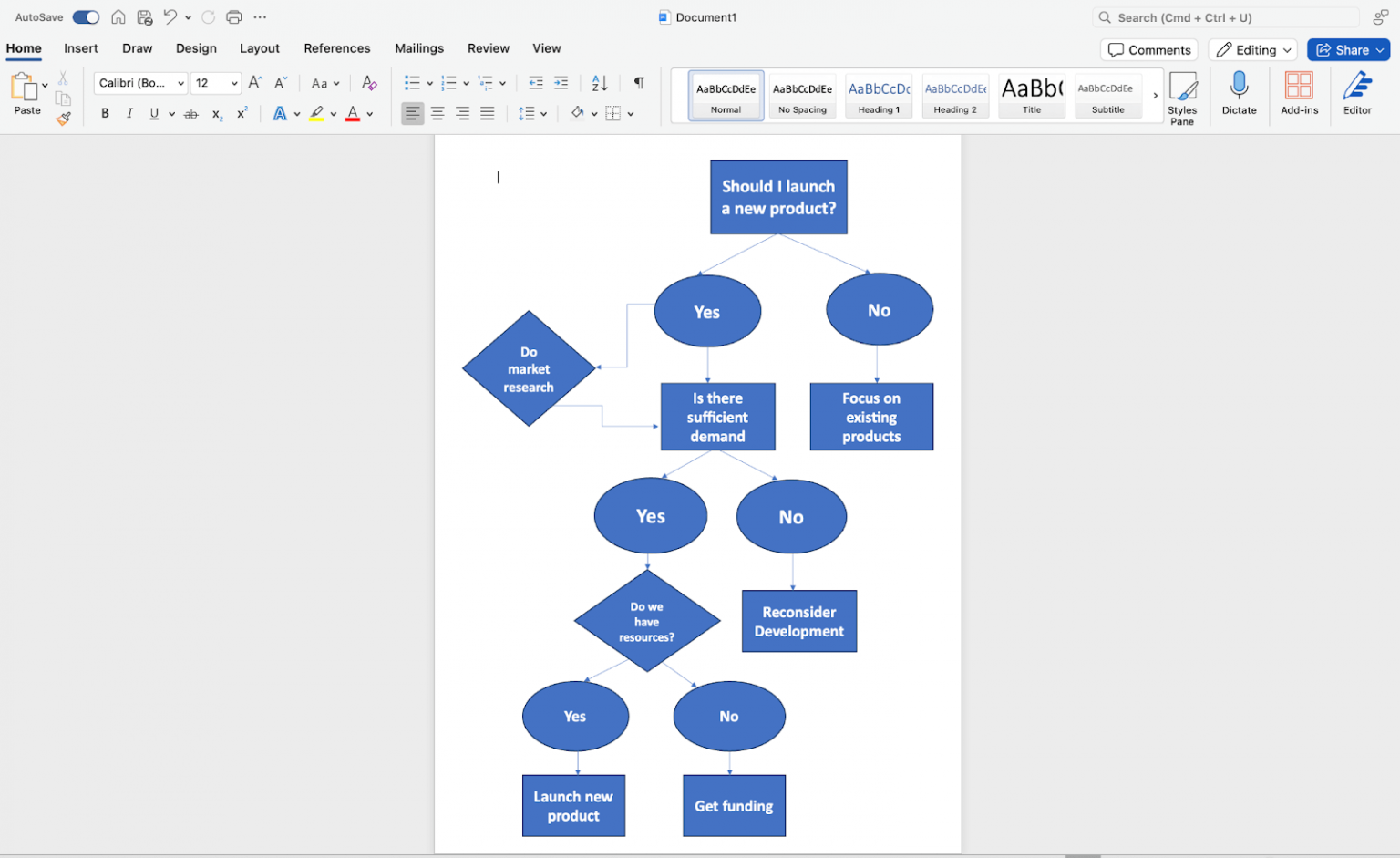Click the Format Painter icon
The width and height of the screenshot is (1400, 858).
pyautogui.click(x=63, y=119)
